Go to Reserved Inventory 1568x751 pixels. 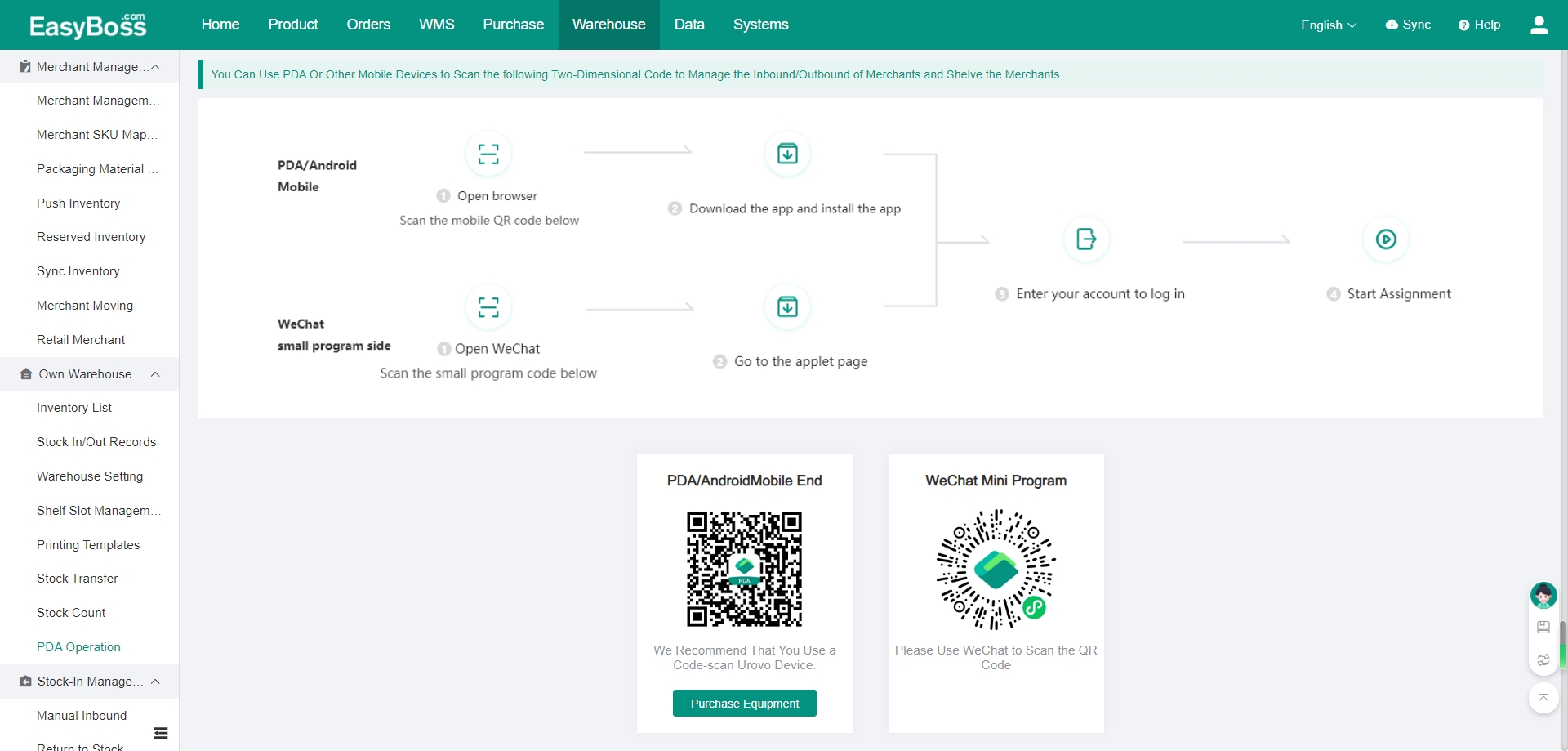point(90,237)
